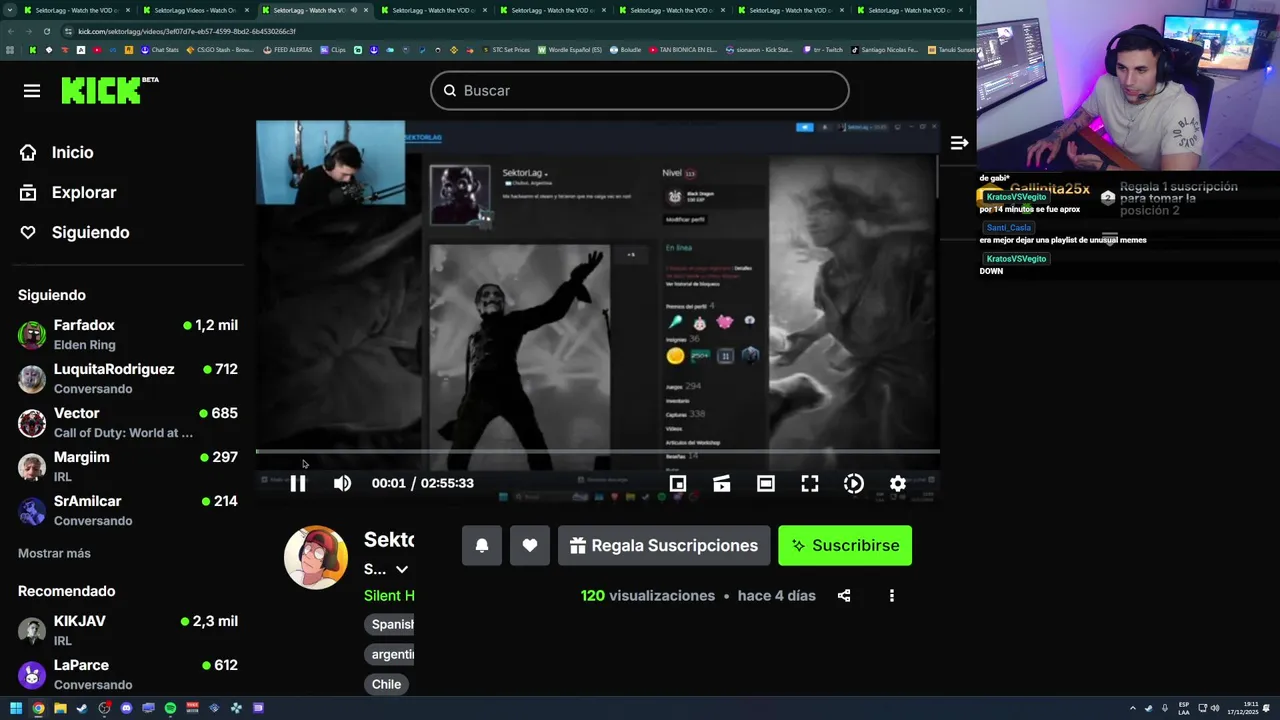This screenshot has width=1280, height=720.
Task: Enter fullscreen on the video
Action: coord(810,484)
